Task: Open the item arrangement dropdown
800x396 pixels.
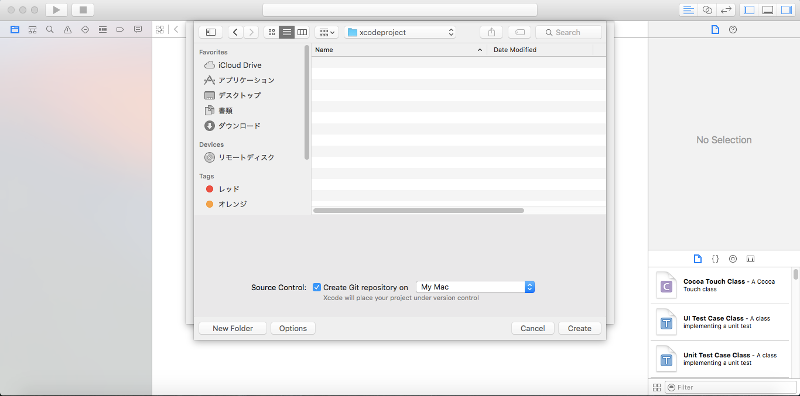Action: [x=327, y=32]
